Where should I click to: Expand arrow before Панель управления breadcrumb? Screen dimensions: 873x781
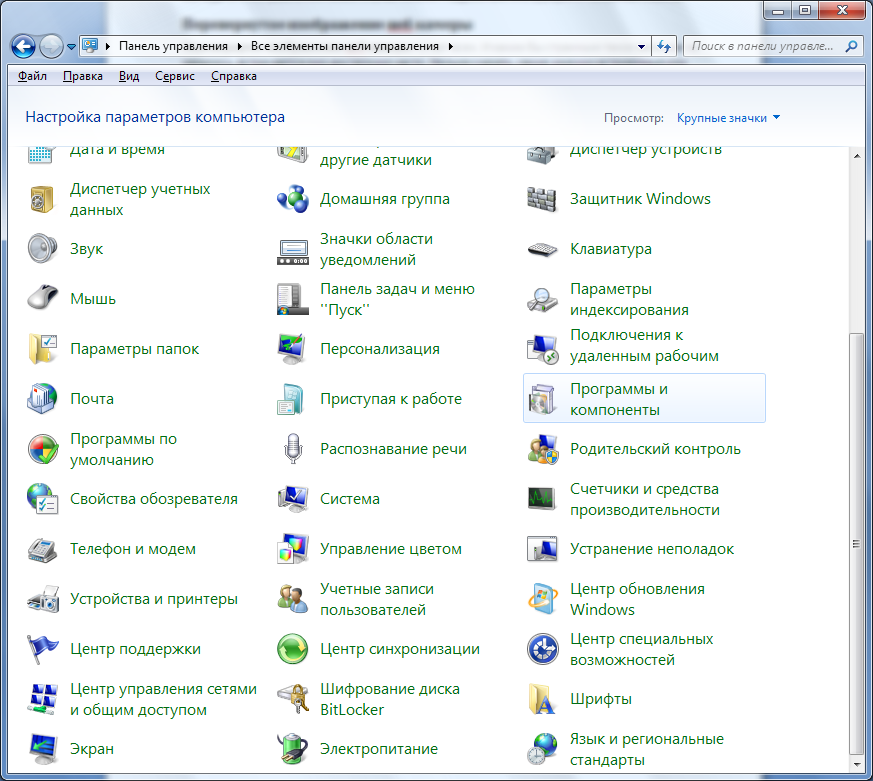pos(107,46)
